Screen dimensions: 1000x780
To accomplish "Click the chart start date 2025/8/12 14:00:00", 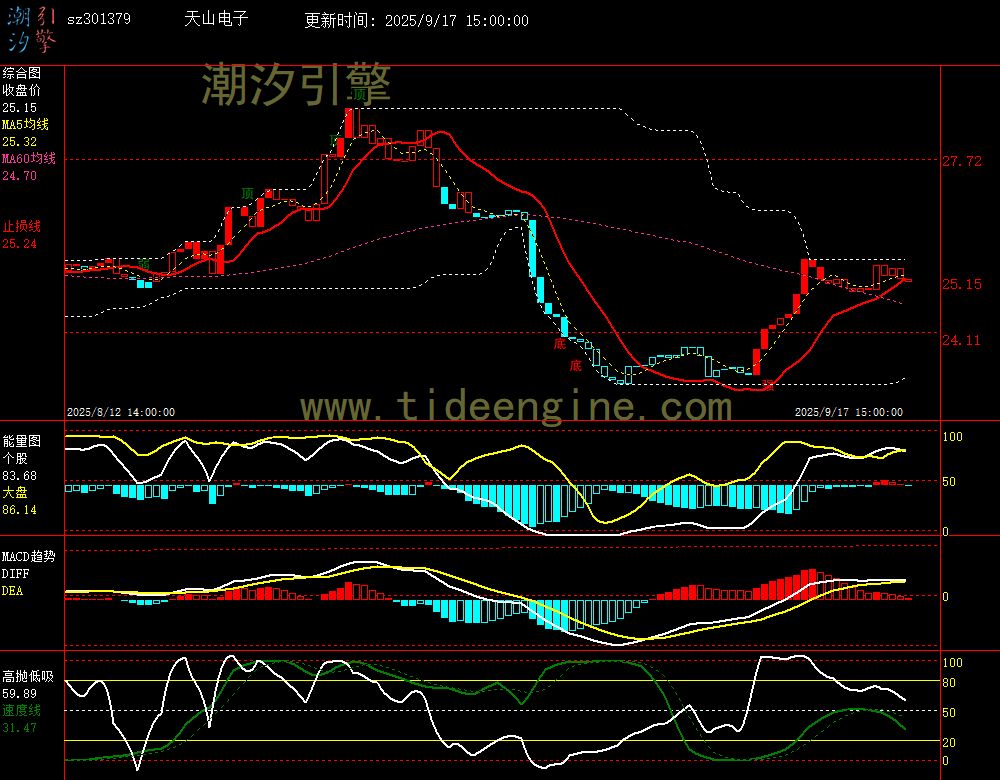I will coord(121,413).
